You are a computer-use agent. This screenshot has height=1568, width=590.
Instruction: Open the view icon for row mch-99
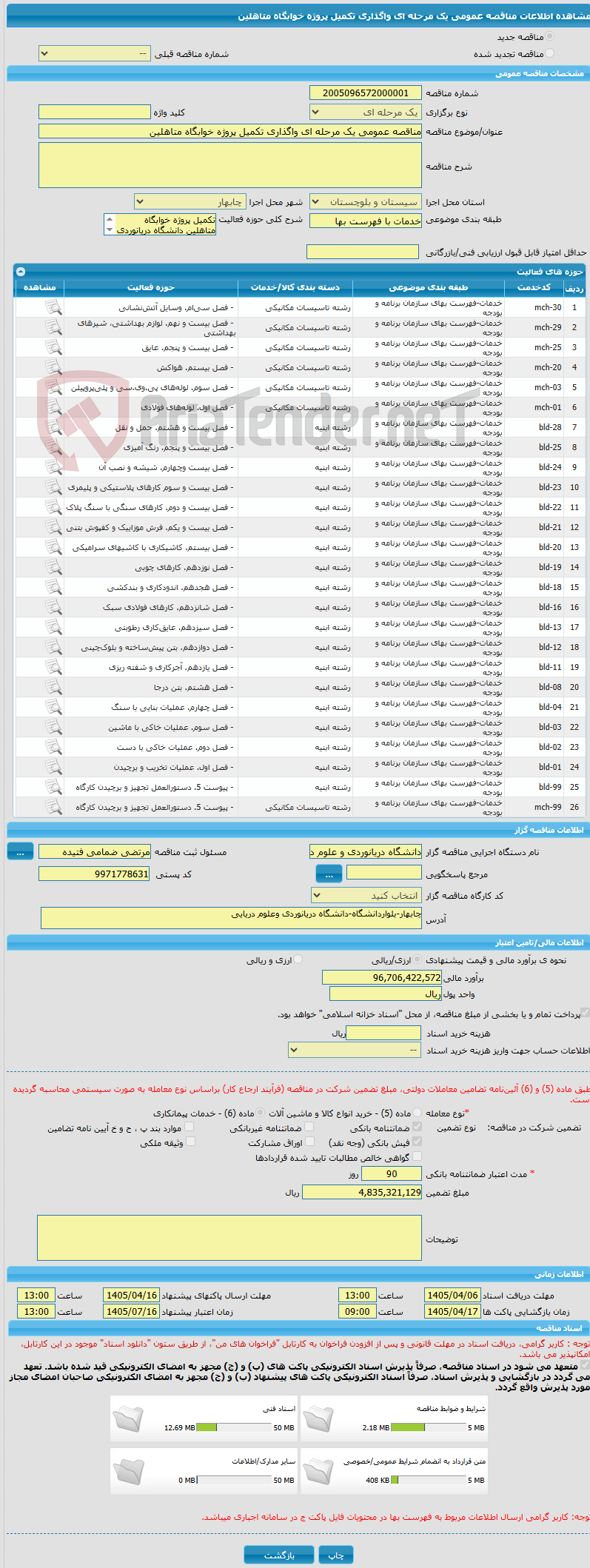tap(53, 807)
